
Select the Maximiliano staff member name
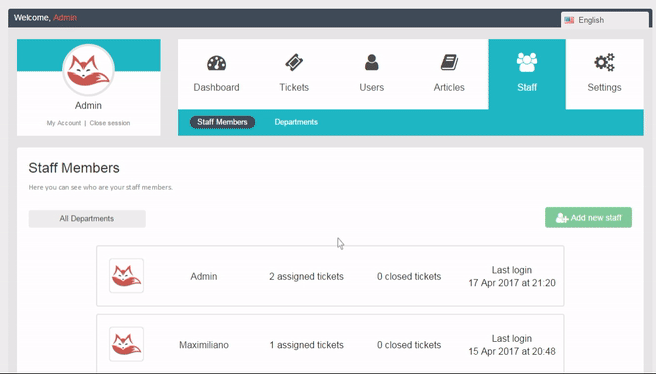click(x=204, y=345)
